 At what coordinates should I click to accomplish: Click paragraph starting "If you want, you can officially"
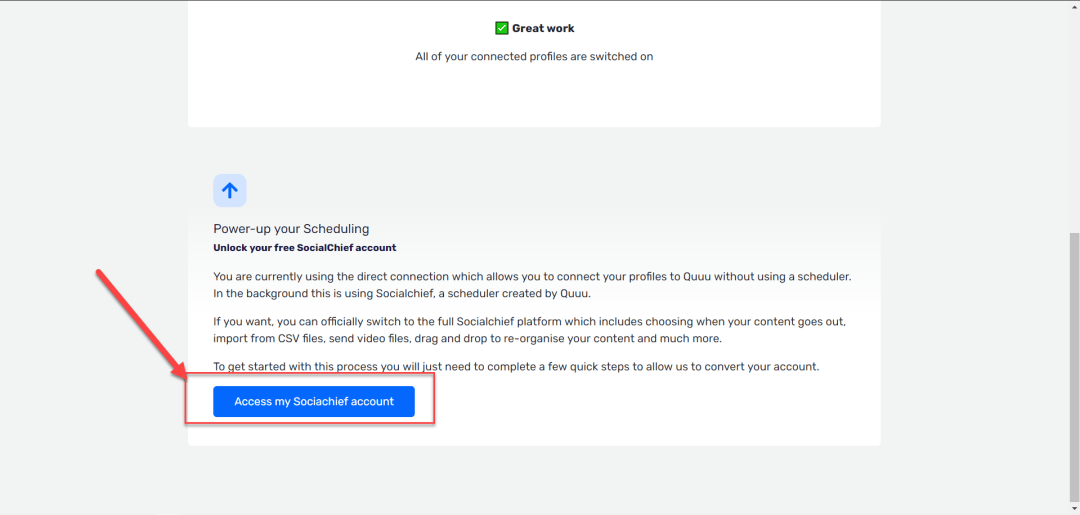tap(529, 330)
